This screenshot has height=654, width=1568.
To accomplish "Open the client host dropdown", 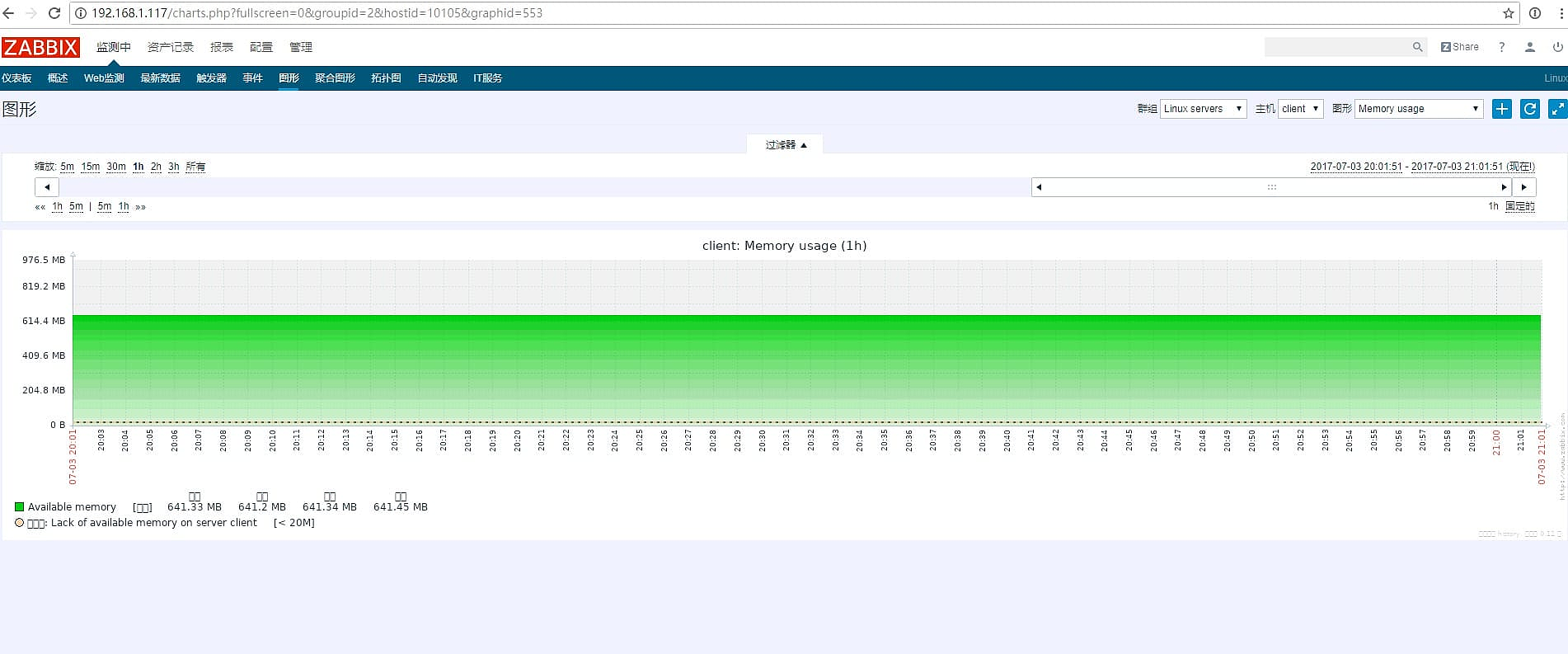I will tap(1300, 109).
